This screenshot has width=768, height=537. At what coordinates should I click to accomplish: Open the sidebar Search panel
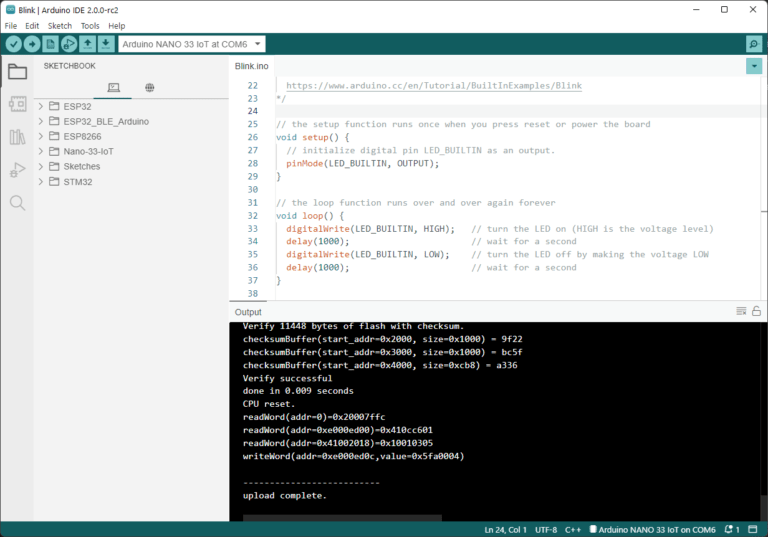(17, 203)
